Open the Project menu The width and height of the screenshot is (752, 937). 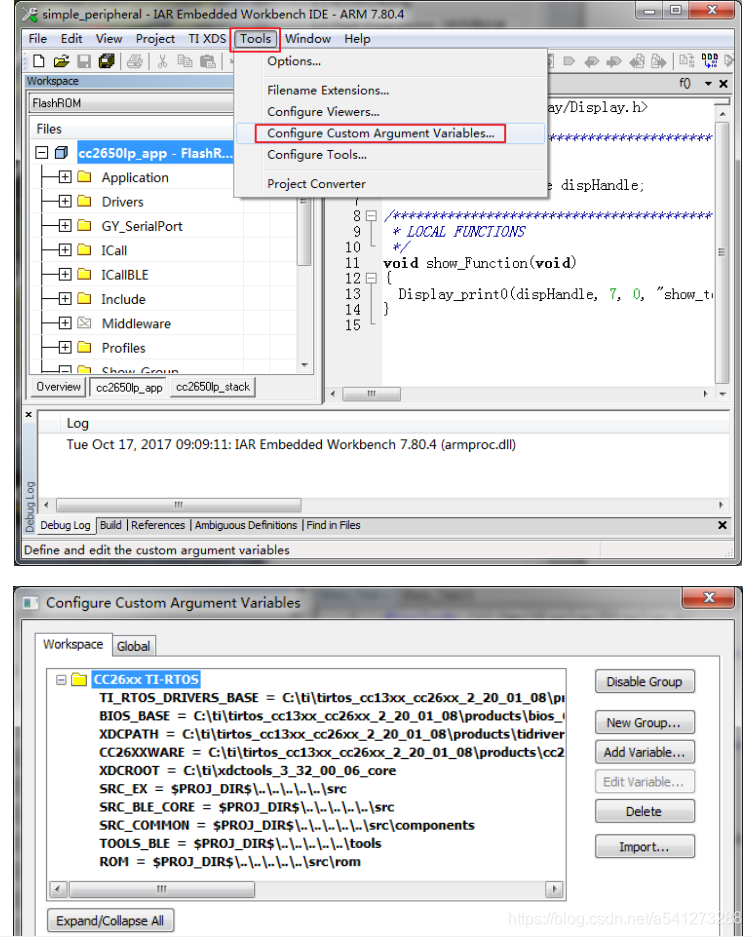[155, 39]
